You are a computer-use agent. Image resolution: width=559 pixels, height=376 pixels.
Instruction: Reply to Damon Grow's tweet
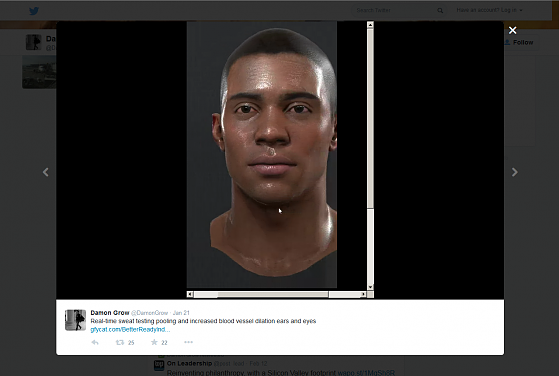click(95, 342)
